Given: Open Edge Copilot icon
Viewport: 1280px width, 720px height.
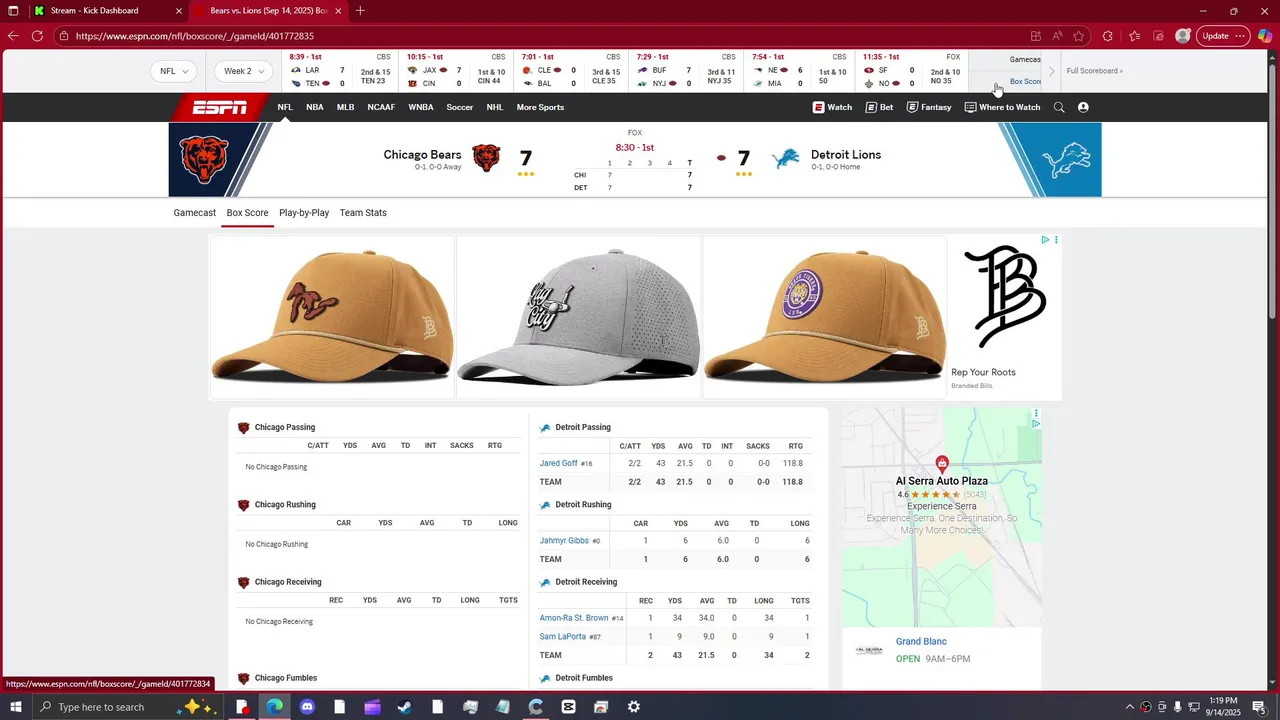Looking at the screenshot, I should [x=1265, y=36].
